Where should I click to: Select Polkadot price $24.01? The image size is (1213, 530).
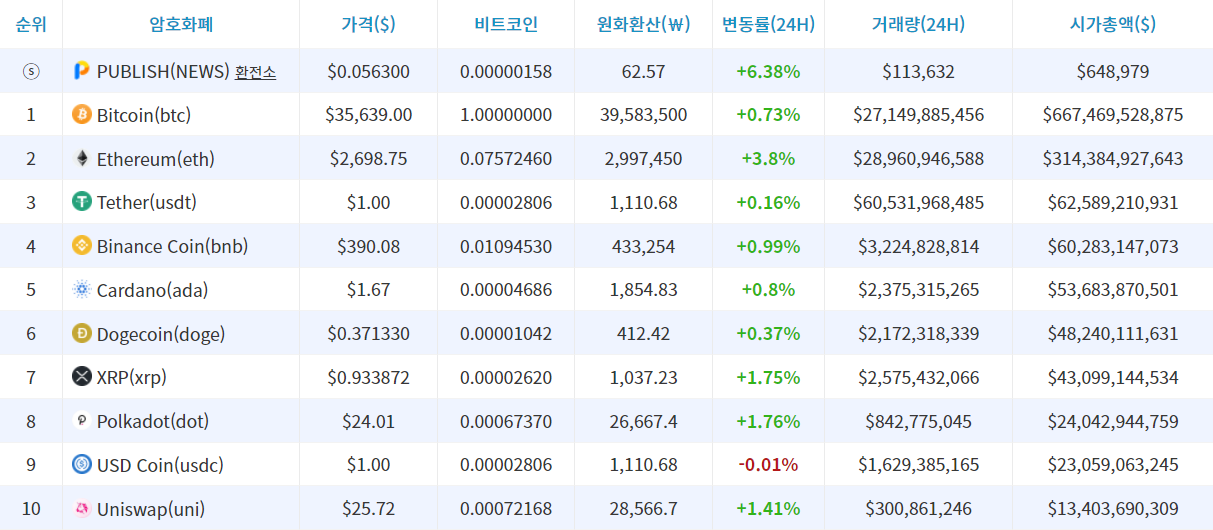(368, 421)
